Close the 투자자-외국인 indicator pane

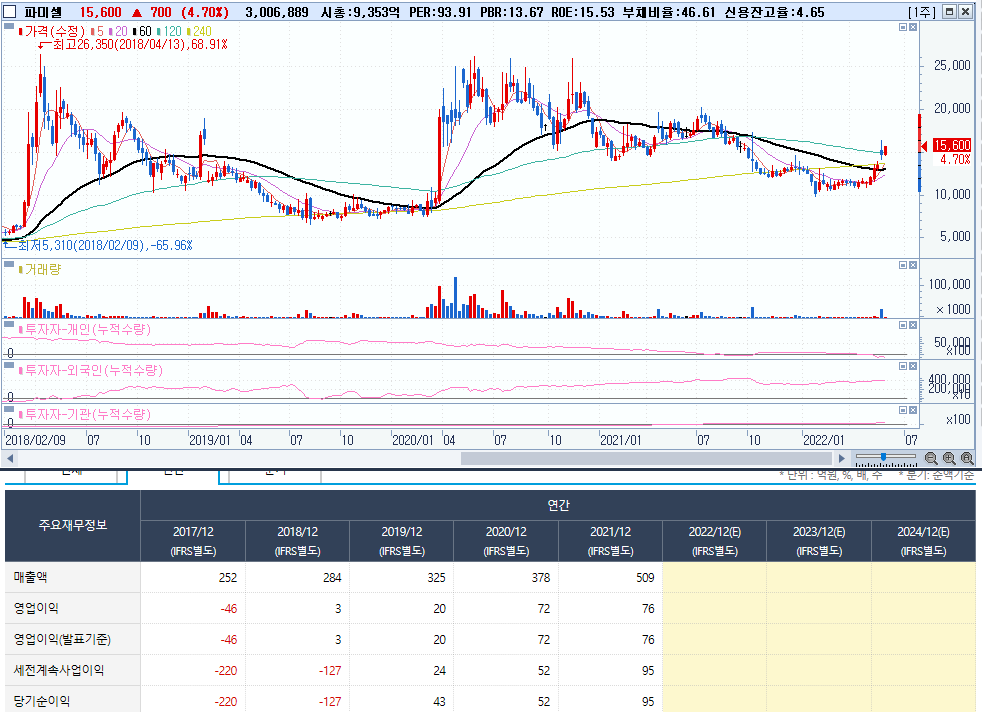point(913,366)
